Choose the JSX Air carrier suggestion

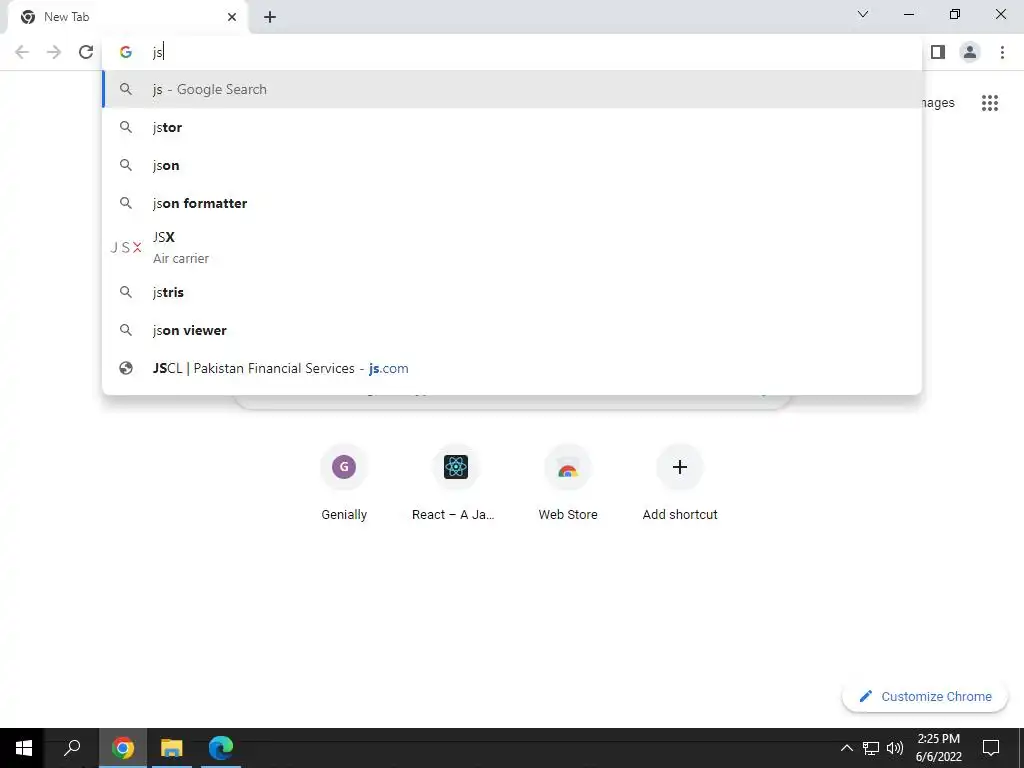[512, 248]
